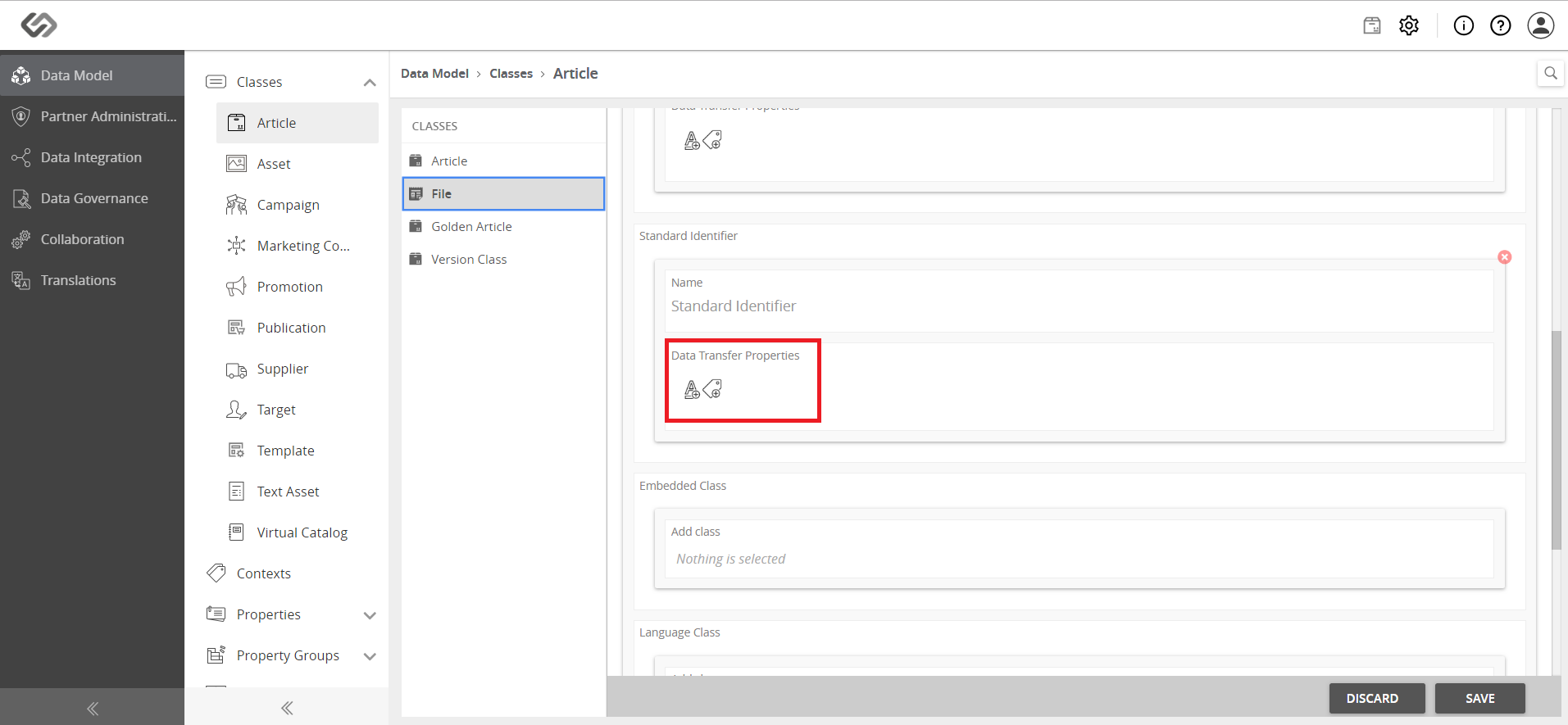Select Golden Article in CLASSES list

(503, 227)
